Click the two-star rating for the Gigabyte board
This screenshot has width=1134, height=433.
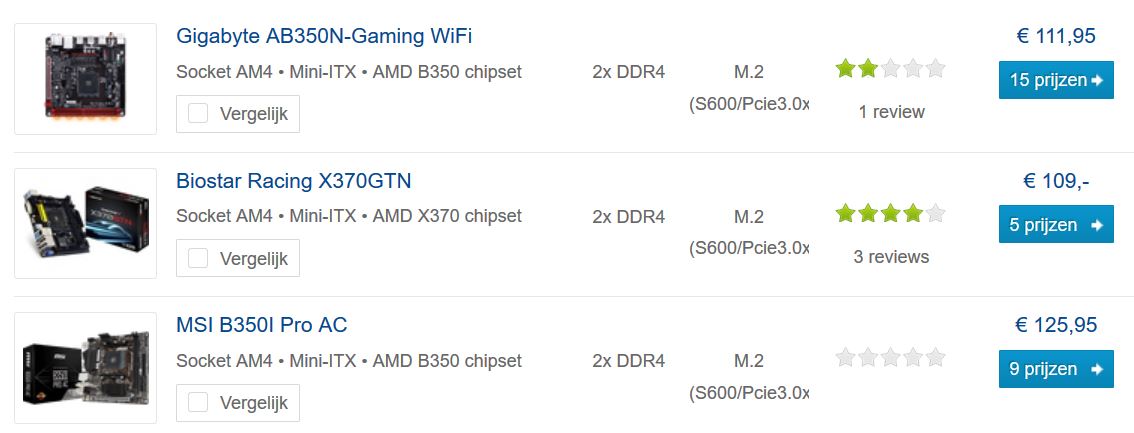pyautogui.click(x=890, y=69)
